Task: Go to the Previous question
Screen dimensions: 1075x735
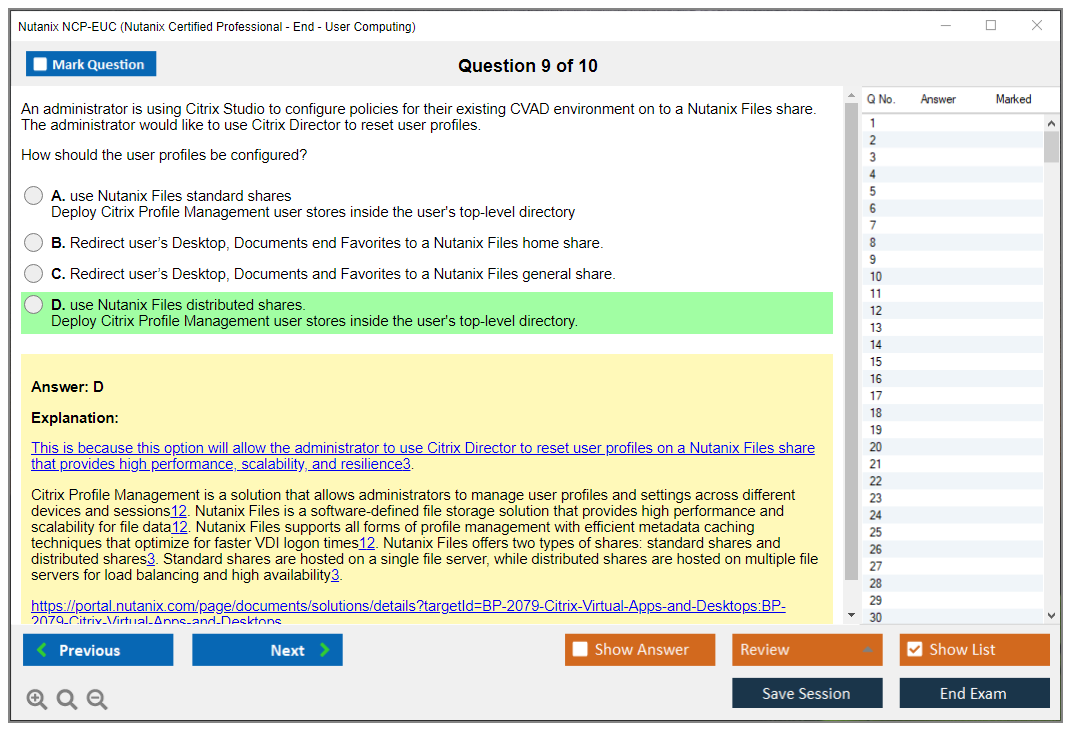Action: [x=98, y=650]
